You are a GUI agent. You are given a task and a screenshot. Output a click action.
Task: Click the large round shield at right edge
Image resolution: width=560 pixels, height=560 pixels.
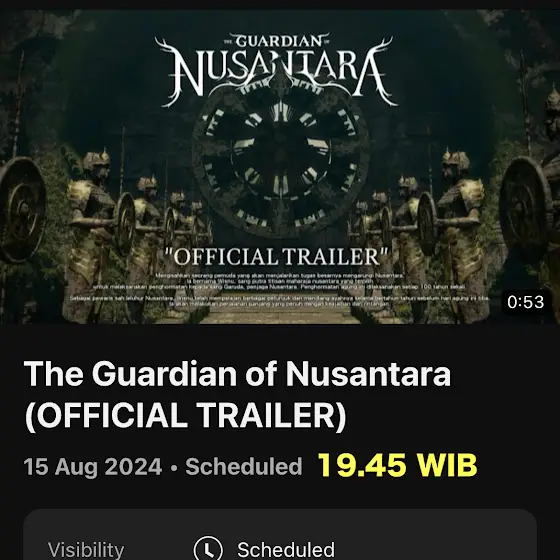tap(525, 210)
